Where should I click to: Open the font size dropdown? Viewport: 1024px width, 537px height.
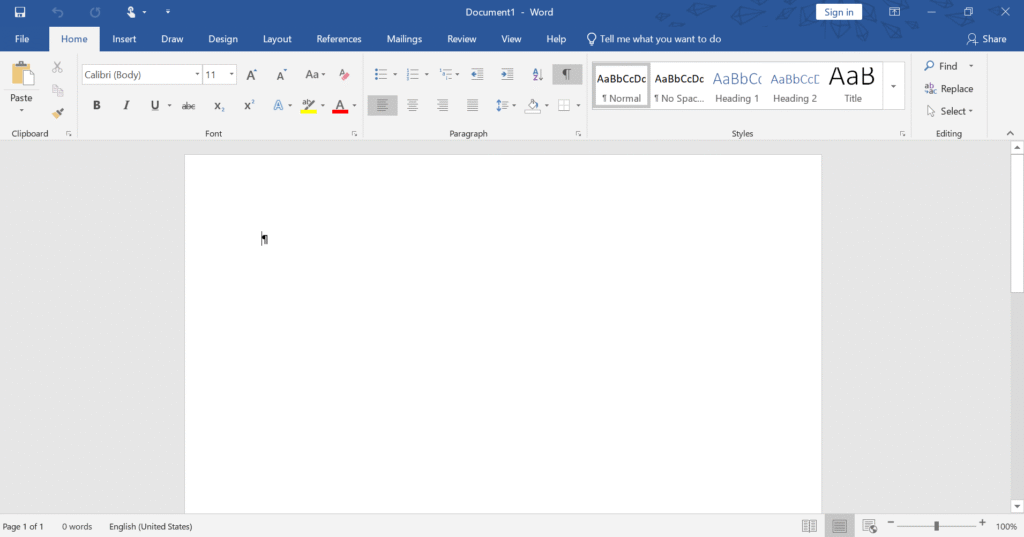click(x=231, y=74)
